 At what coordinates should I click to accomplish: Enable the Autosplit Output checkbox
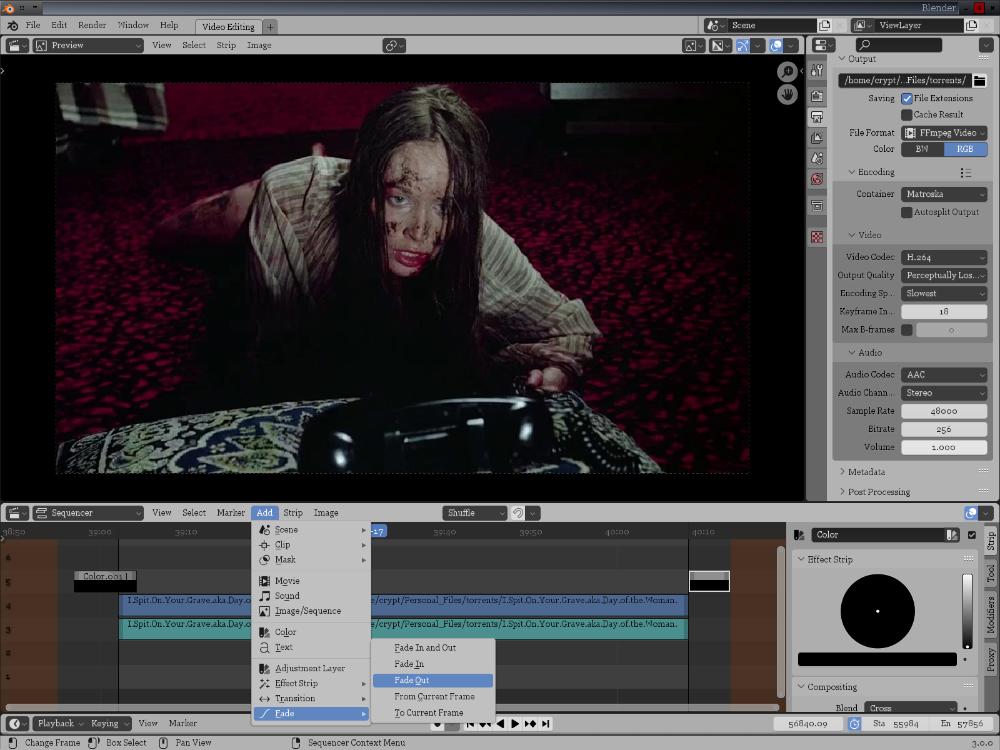pyautogui.click(x=907, y=212)
